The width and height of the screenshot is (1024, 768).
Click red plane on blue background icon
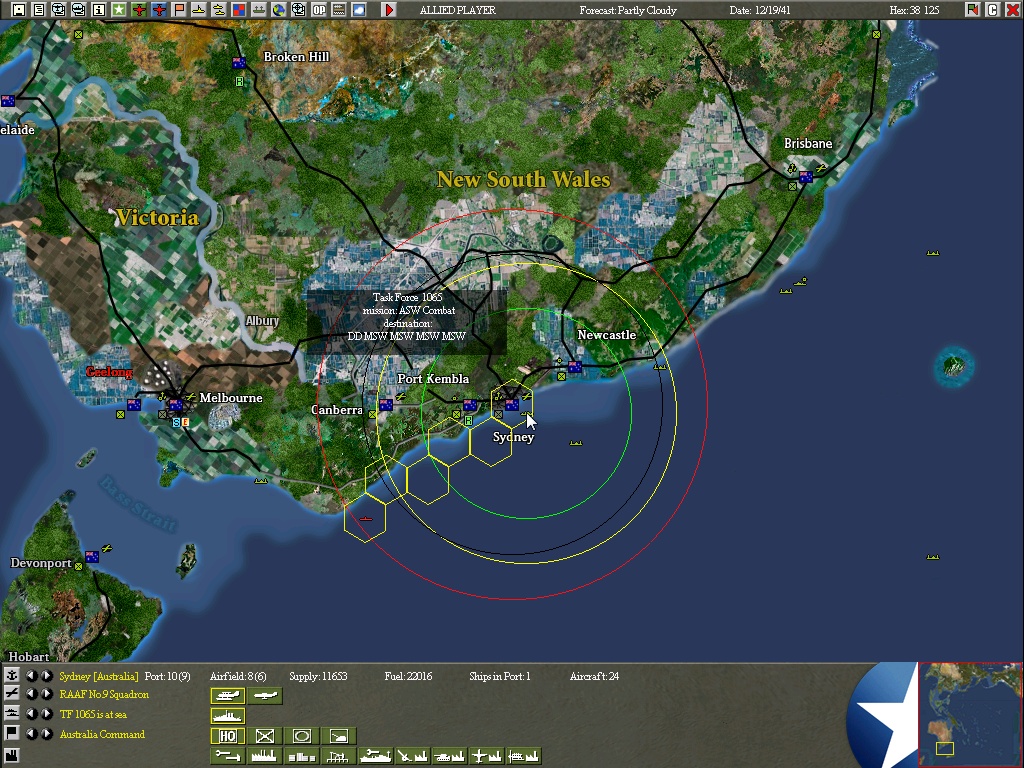pyautogui.click(x=159, y=10)
